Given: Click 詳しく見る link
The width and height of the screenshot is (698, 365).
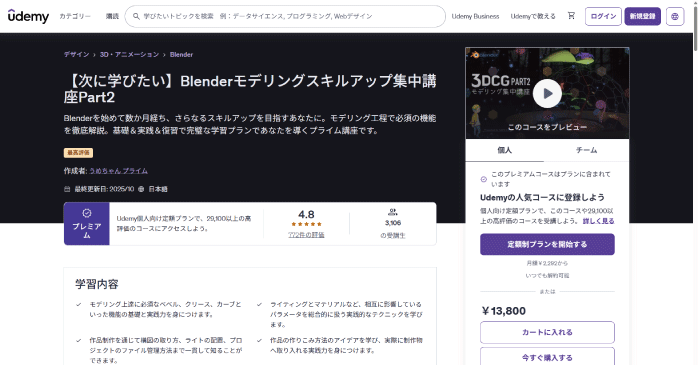Looking at the screenshot, I should pos(598,221).
